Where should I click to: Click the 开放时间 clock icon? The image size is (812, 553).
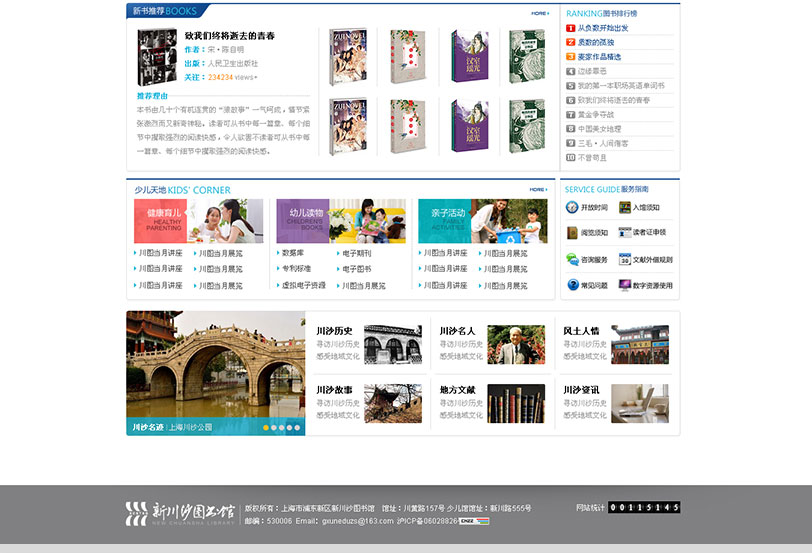573,208
